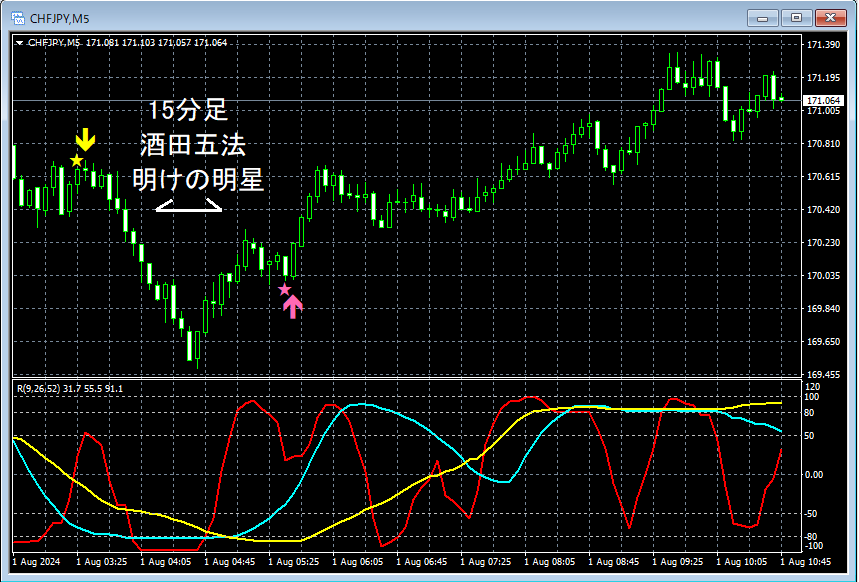
Task: Click the 1 Aug 2024 time label
Action: tap(36, 562)
